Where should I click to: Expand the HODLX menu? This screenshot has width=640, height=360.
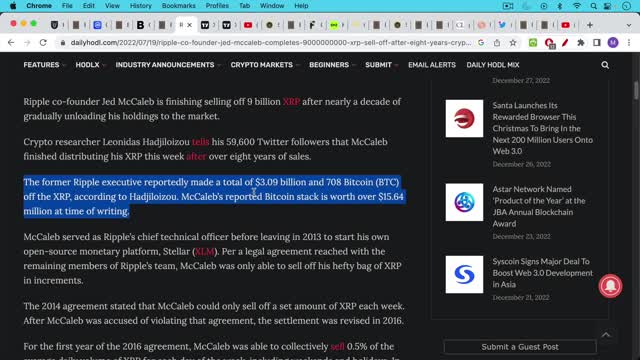click(90, 65)
